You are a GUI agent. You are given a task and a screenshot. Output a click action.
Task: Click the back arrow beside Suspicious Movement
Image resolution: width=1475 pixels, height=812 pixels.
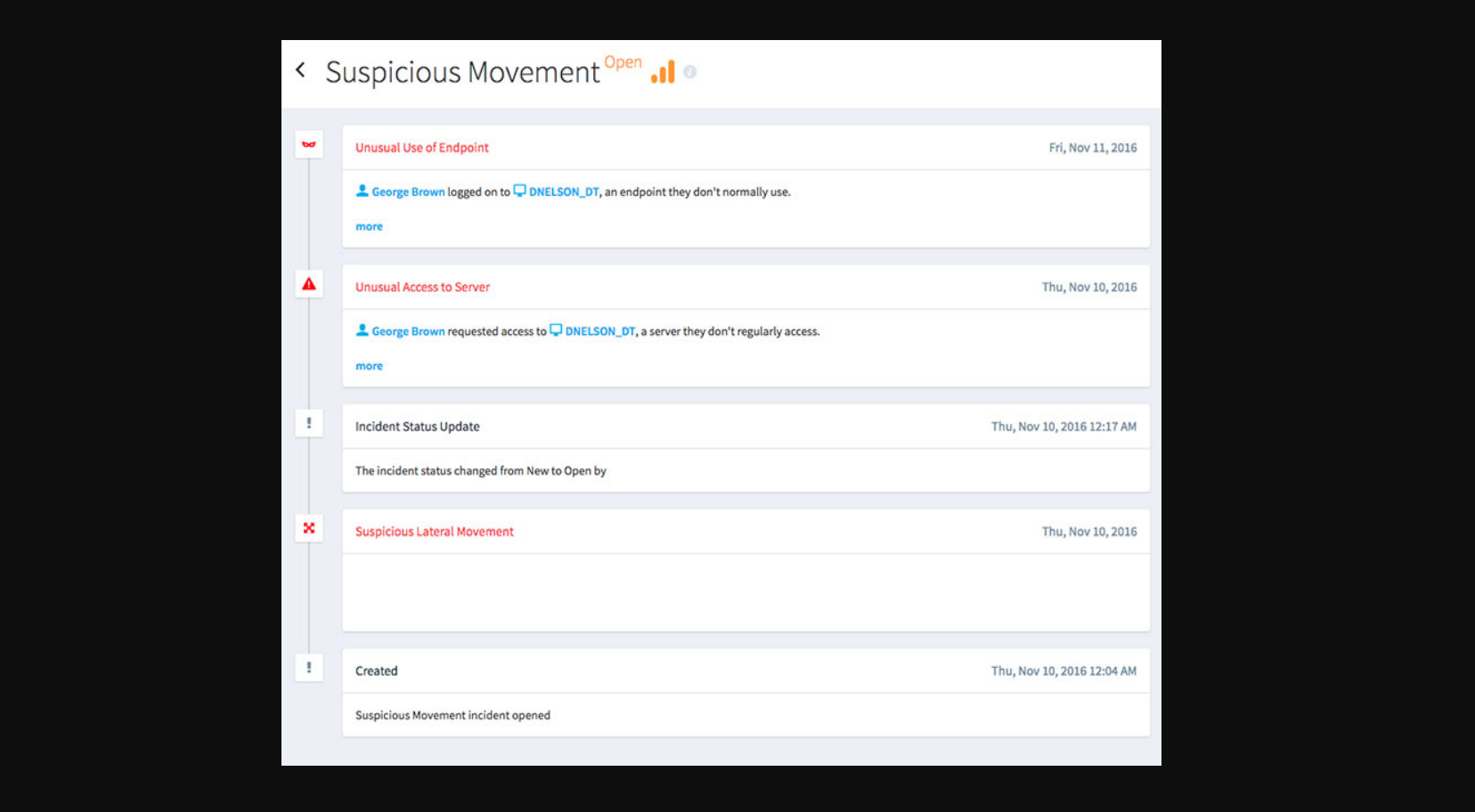301,70
